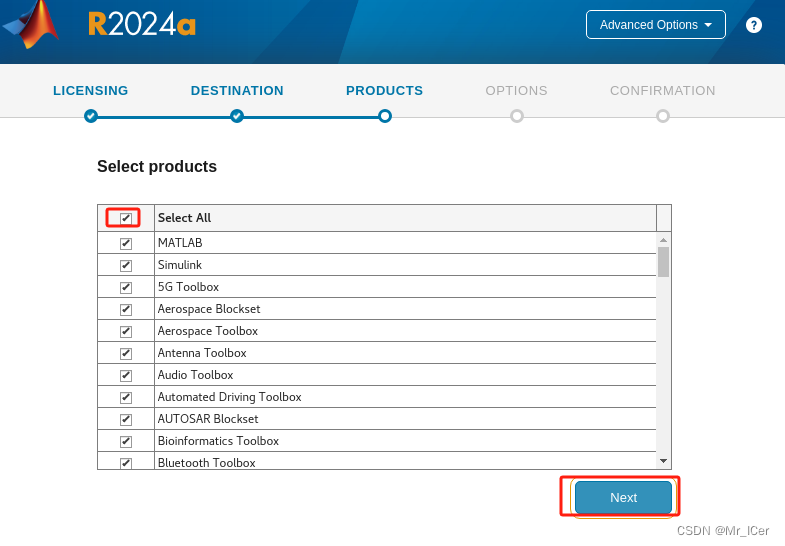This screenshot has width=785, height=546.
Task: Click the Next button
Action: [623, 497]
